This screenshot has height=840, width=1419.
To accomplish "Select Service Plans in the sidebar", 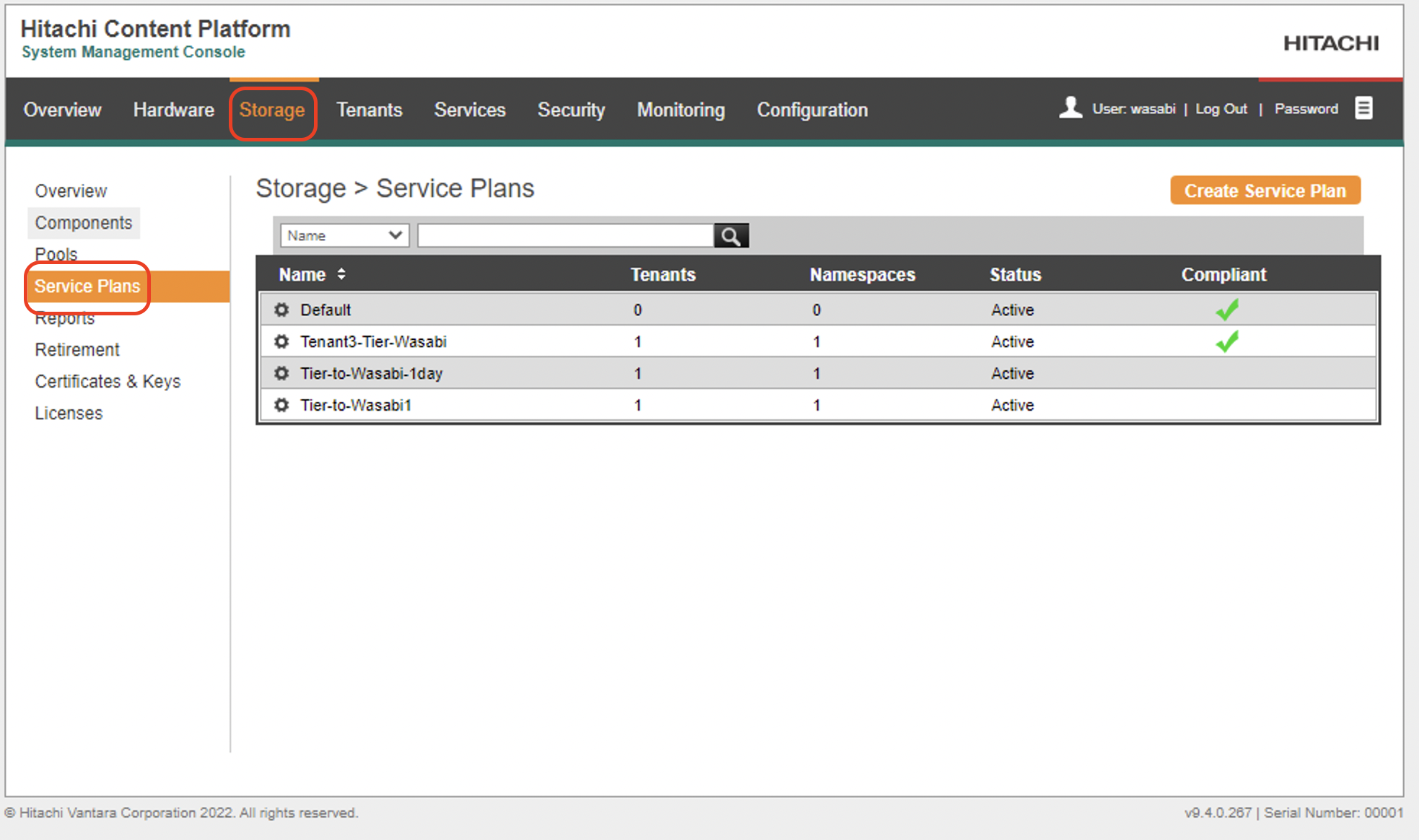I will pos(87,286).
